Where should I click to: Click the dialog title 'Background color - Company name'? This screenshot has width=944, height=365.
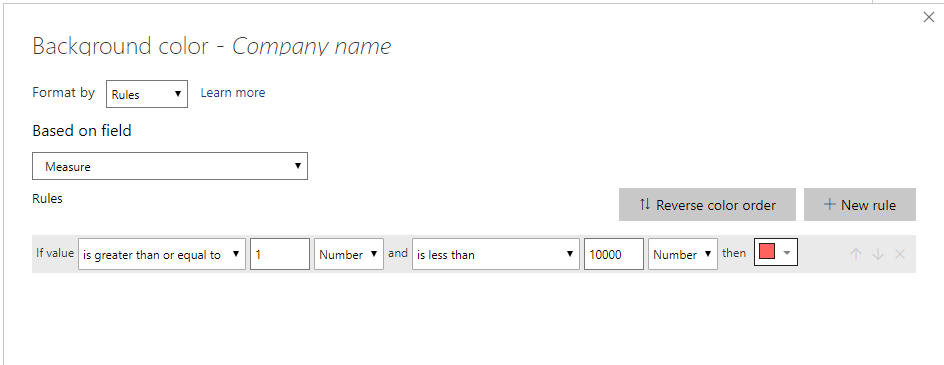pos(211,46)
